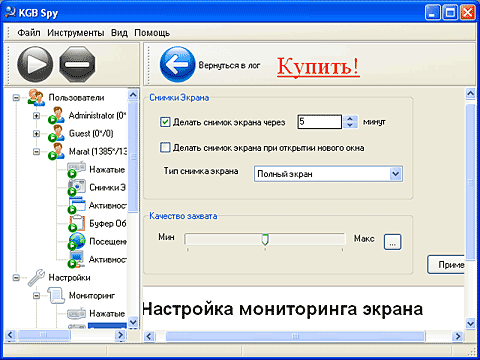
Task: Click the Administrator user icon
Action: tap(56, 115)
